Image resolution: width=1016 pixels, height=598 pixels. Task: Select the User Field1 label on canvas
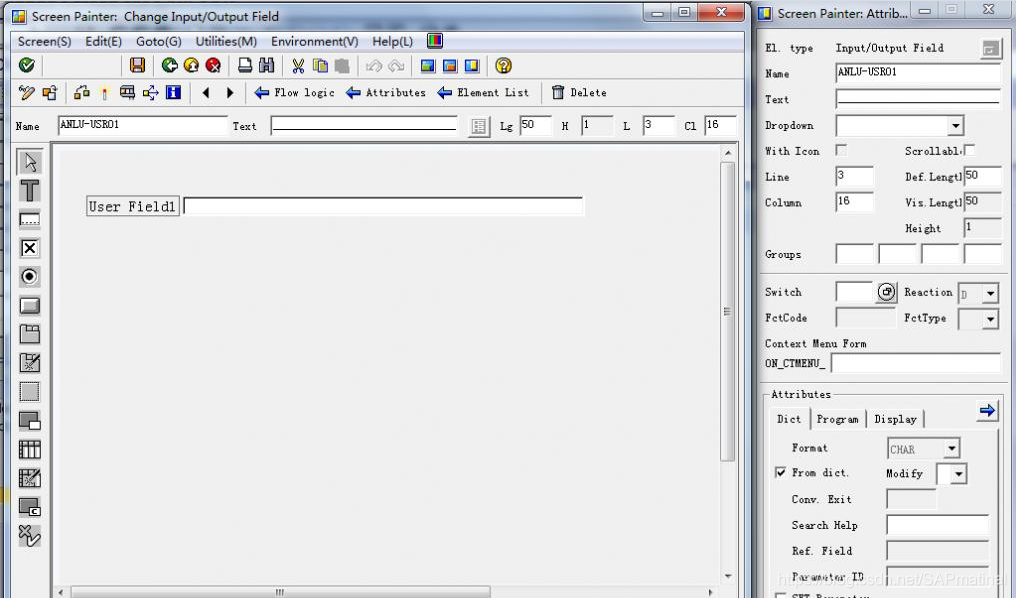132,206
